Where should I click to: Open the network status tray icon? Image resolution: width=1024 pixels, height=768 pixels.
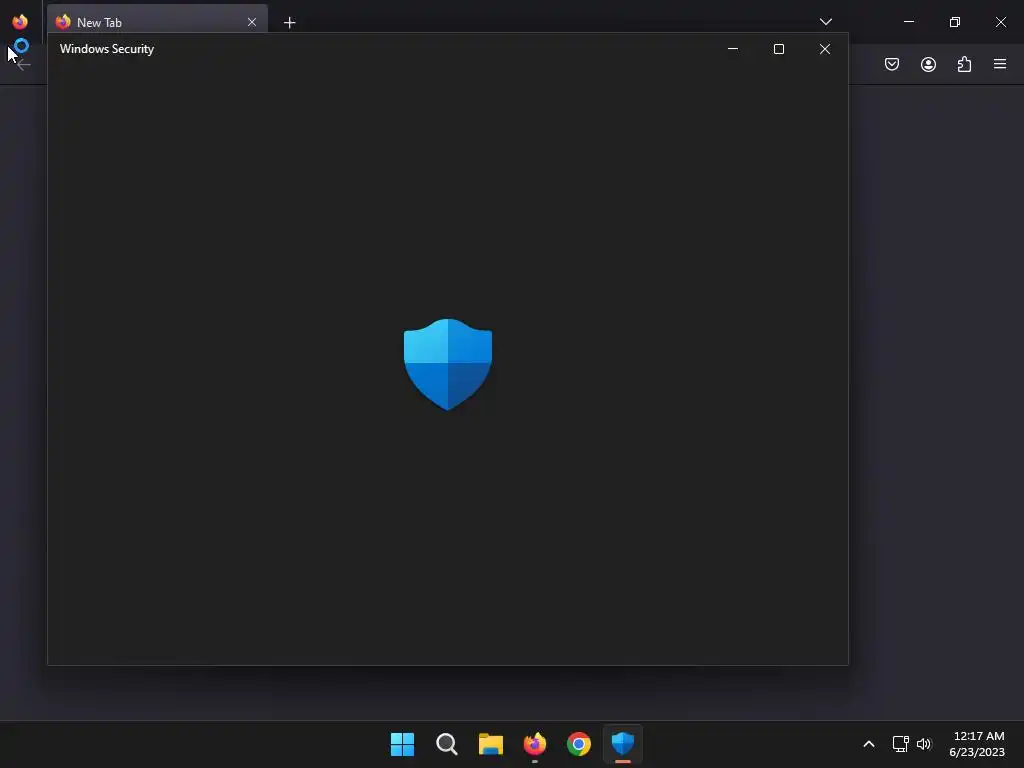point(900,744)
